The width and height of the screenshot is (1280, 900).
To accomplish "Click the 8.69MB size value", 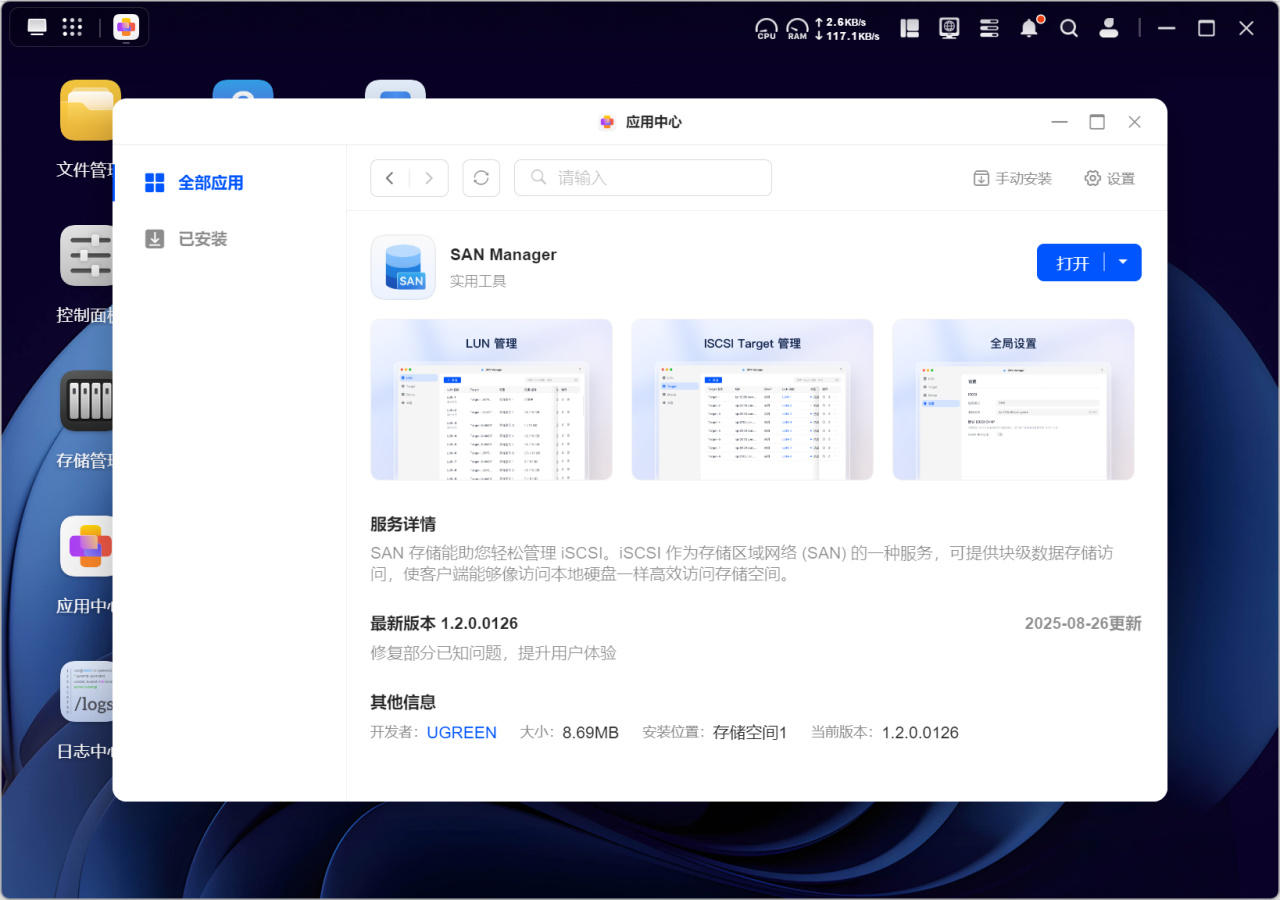I will (x=591, y=733).
